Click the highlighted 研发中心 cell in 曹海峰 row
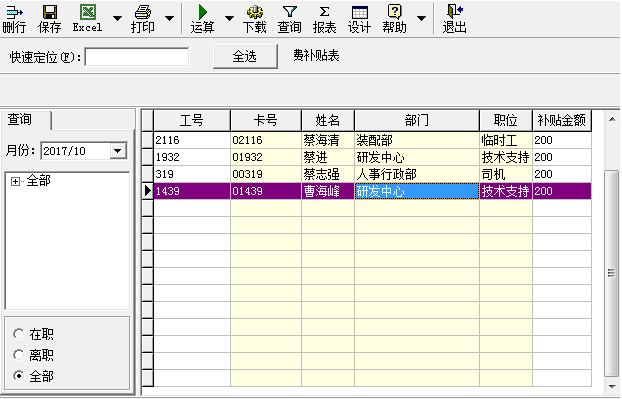The height and width of the screenshot is (399, 622). tap(417, 191)
